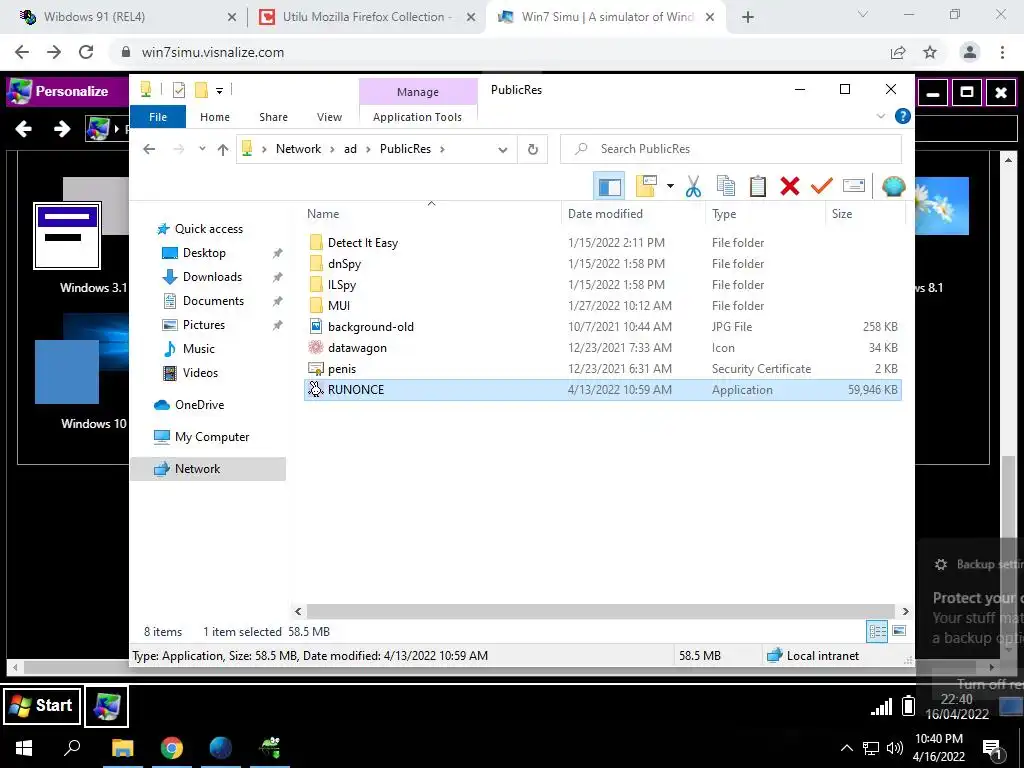Image resolution: width=1024 pixels, height=768 pixels.
Task: Click the Paste clipboard icon
Action: click(758, 186)
